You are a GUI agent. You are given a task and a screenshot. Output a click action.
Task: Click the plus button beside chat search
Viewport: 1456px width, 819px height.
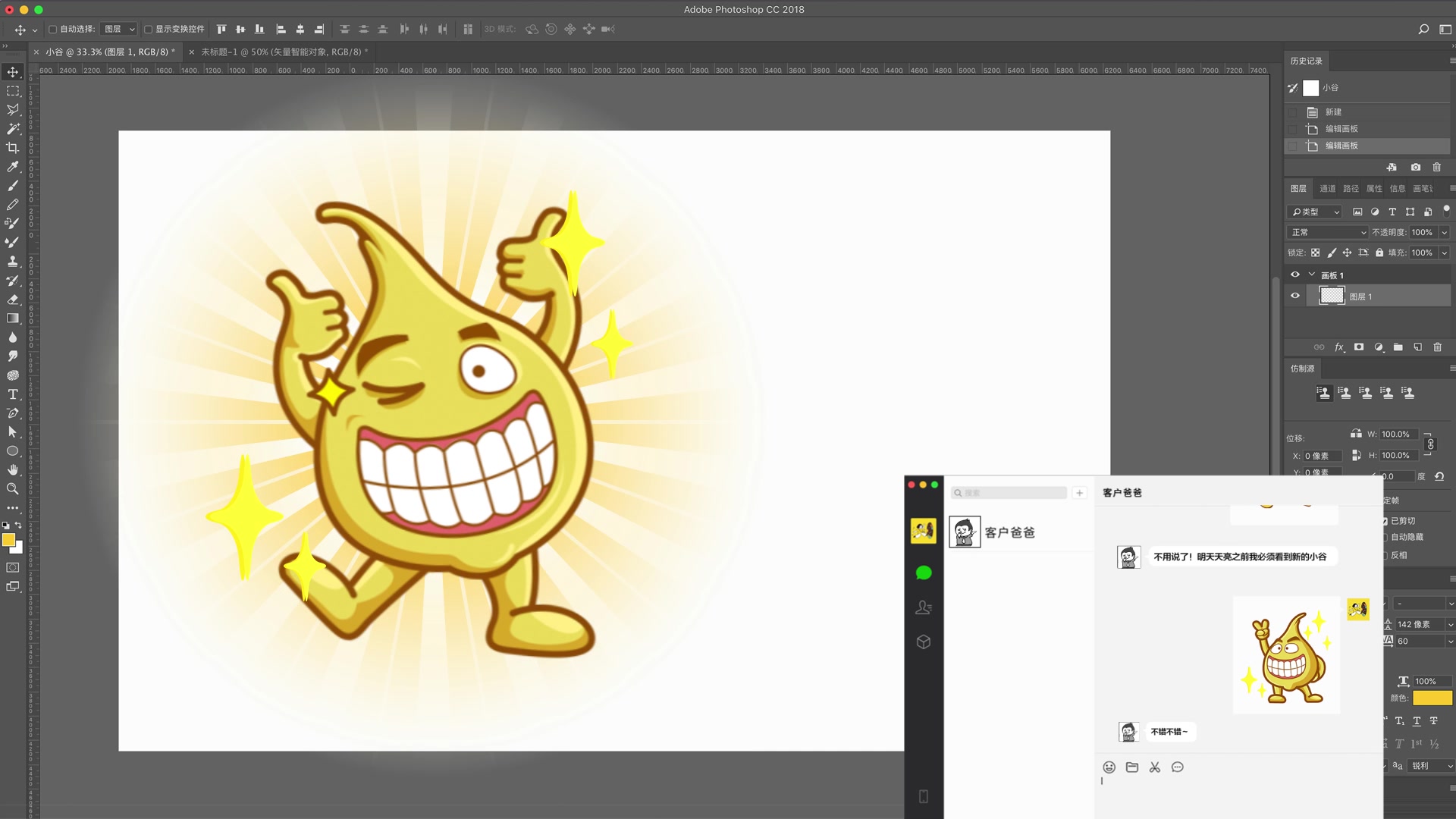click(1079, 493)
